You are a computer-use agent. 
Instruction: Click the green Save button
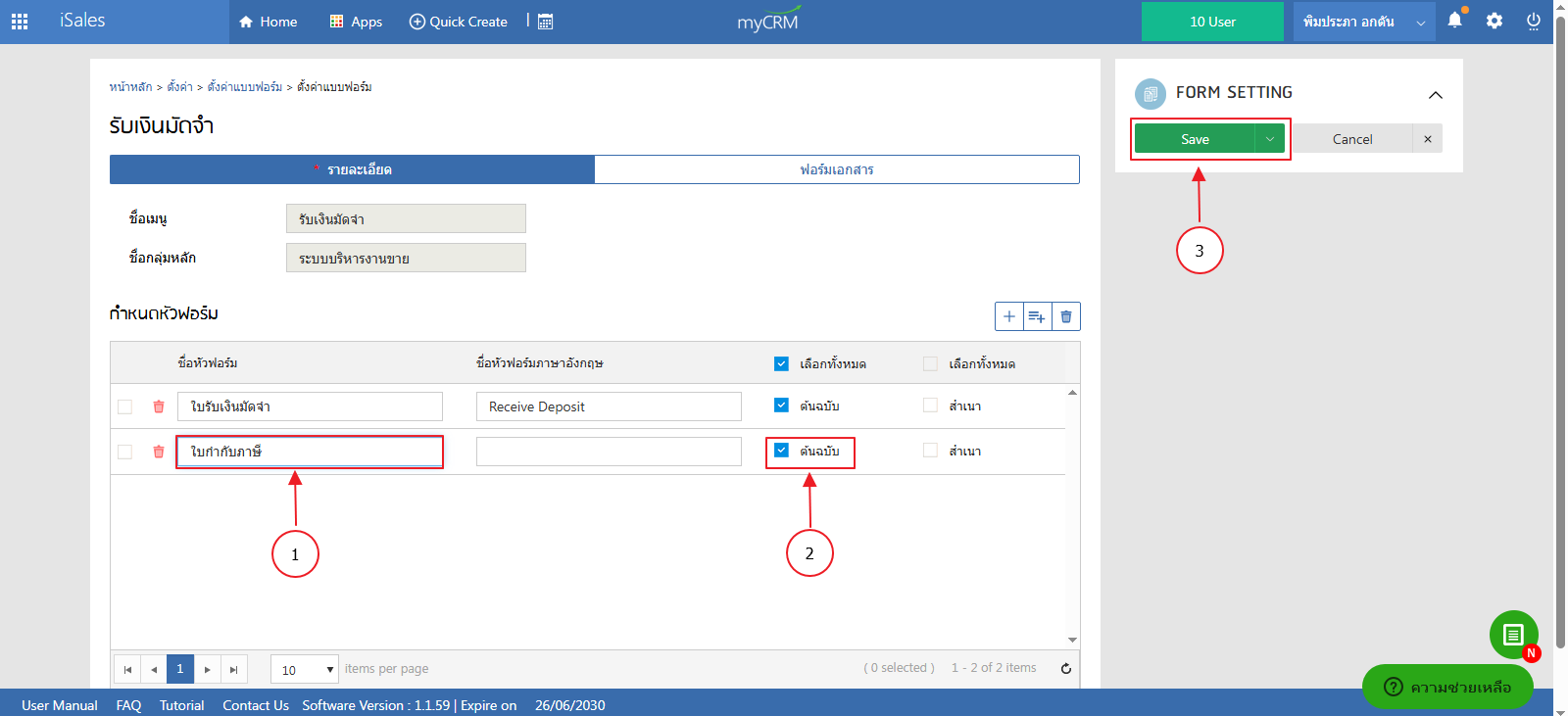point(1194,139)
